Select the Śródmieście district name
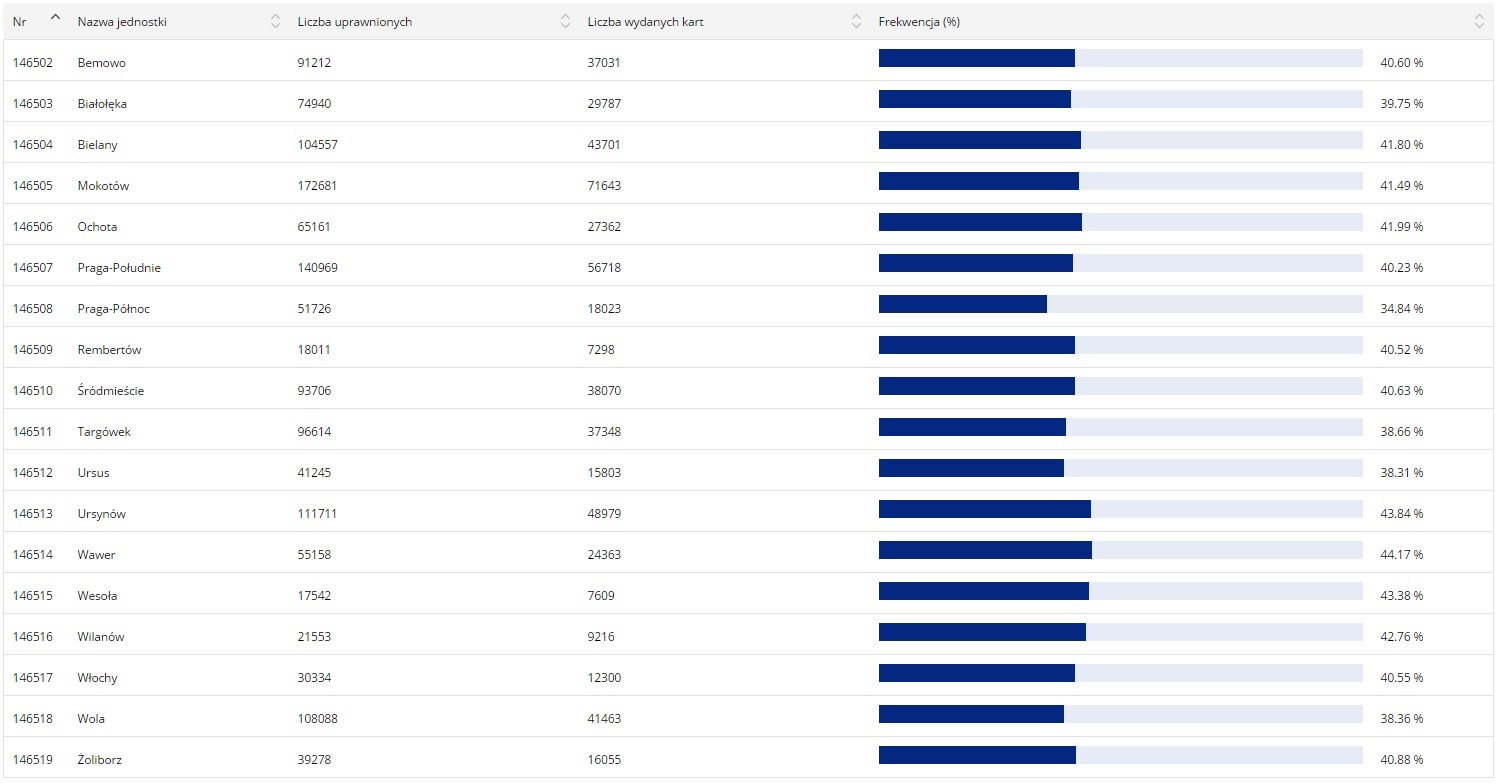This screenshot has height=784, width=1500. [110, 391]
